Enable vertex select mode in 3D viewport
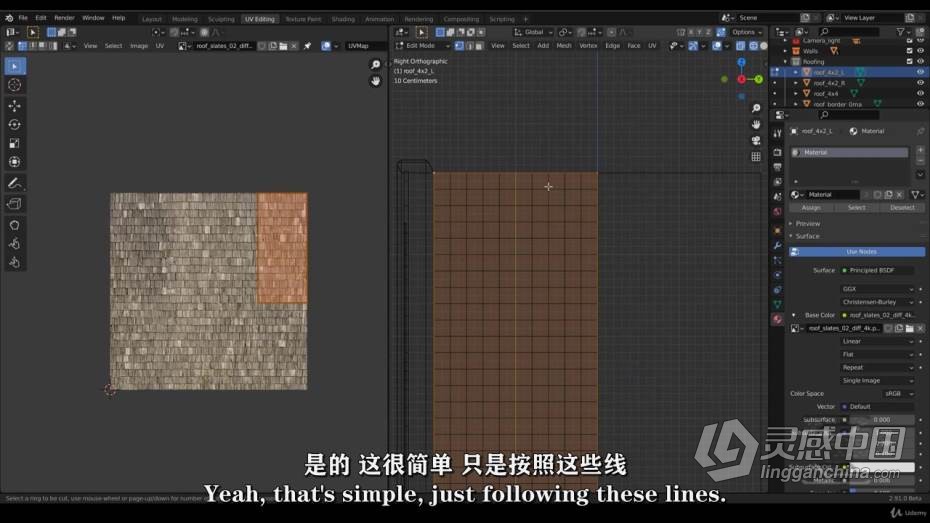This screenshot has width=930, height=523. [x=458, y=46]
